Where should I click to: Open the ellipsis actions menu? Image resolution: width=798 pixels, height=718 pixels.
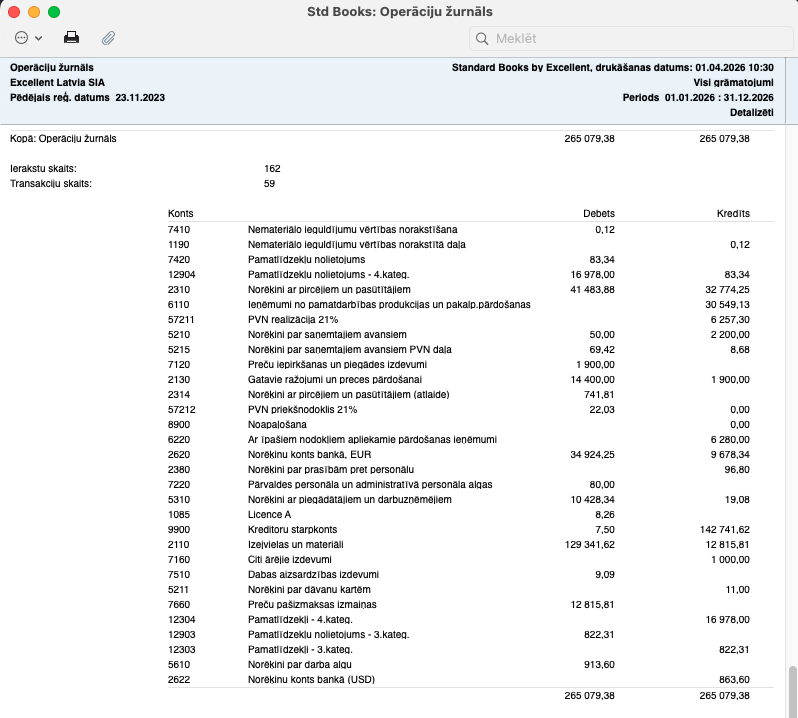(22, 38)
